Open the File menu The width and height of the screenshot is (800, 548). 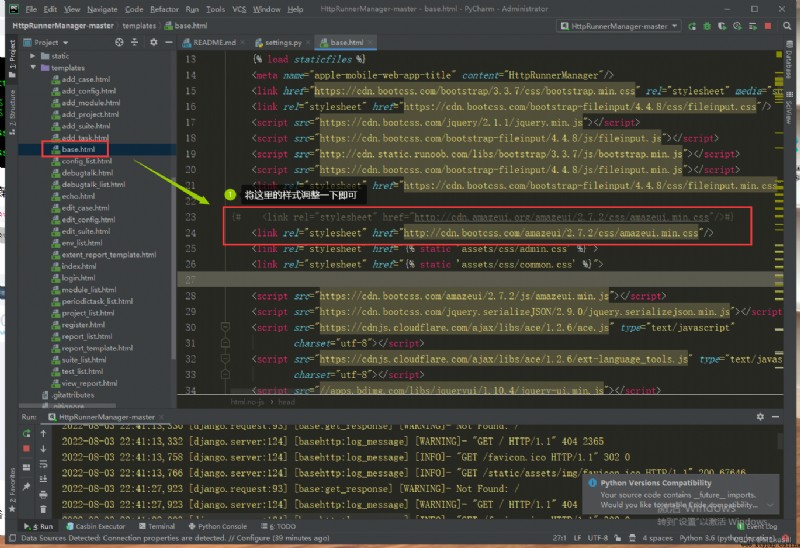click(31, 9)
